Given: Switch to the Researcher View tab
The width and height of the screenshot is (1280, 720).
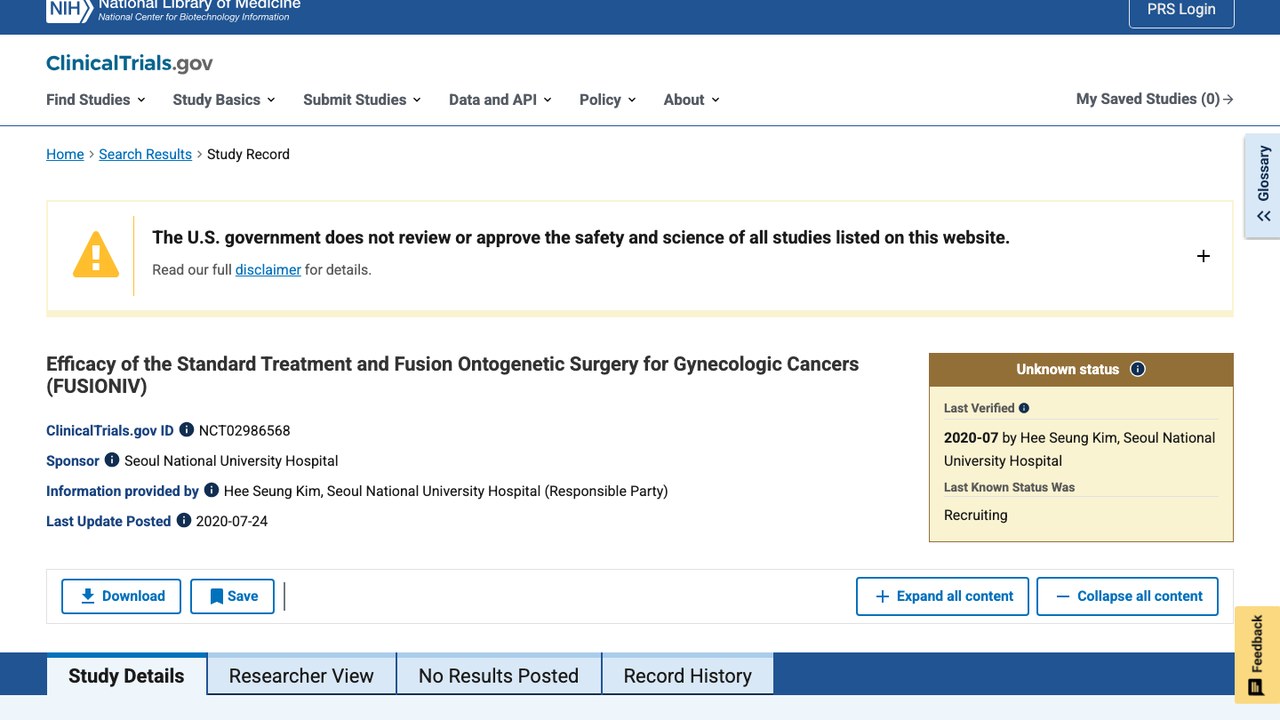Looking at the screenshot, I should point(301,676).
